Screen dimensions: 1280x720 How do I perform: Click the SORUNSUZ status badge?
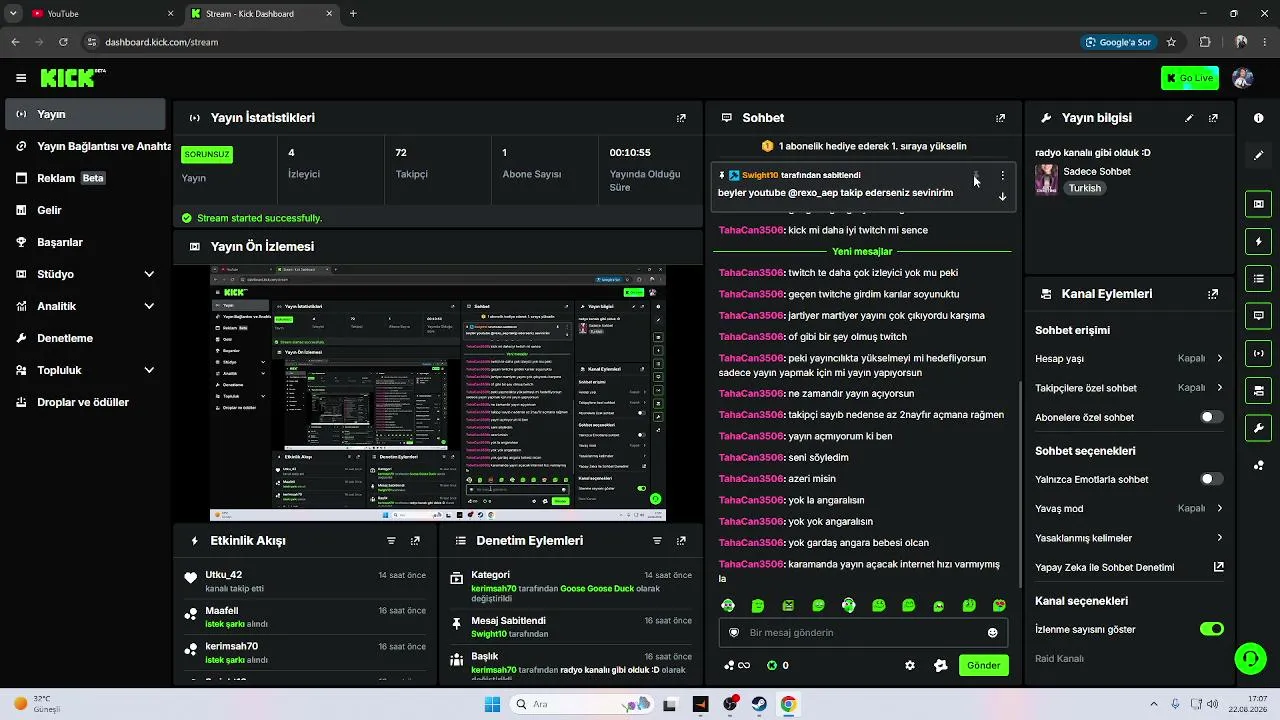point(207,155)
